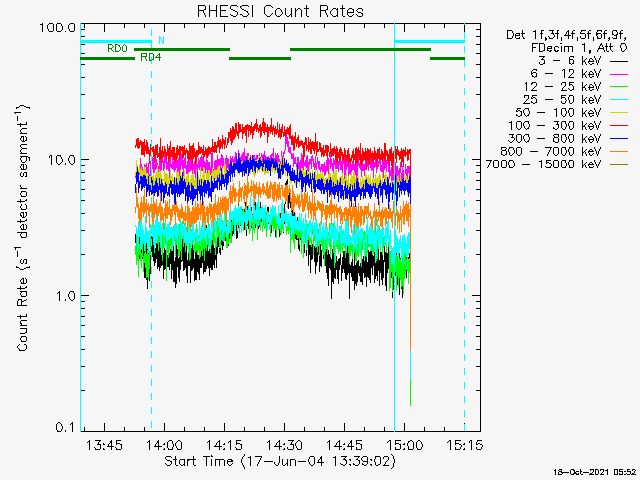Click olive line swatch for 7000 - 15000 keV
The image size is (640, 480).
619,165
